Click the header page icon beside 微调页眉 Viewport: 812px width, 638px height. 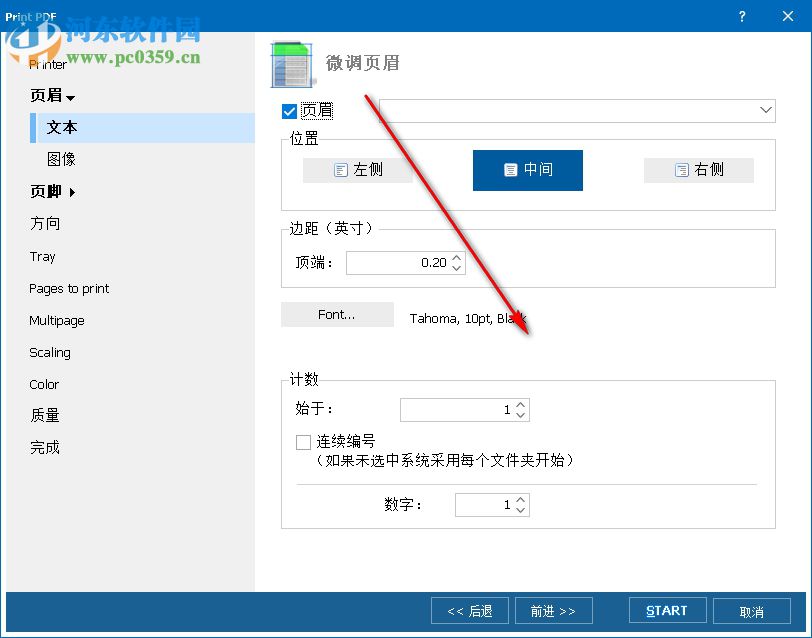pos(291,63)
